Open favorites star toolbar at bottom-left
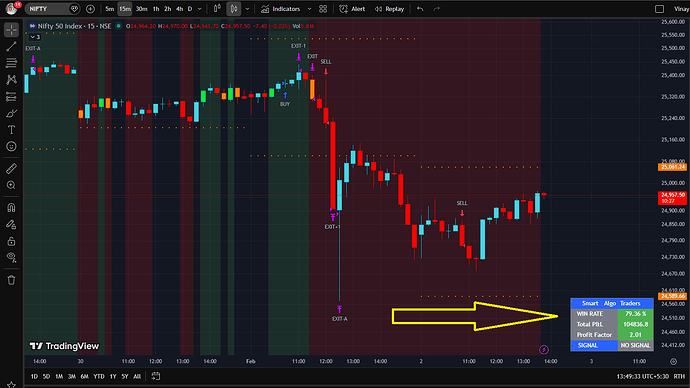The width and height of the screenshot is (690, 388). 11,384
